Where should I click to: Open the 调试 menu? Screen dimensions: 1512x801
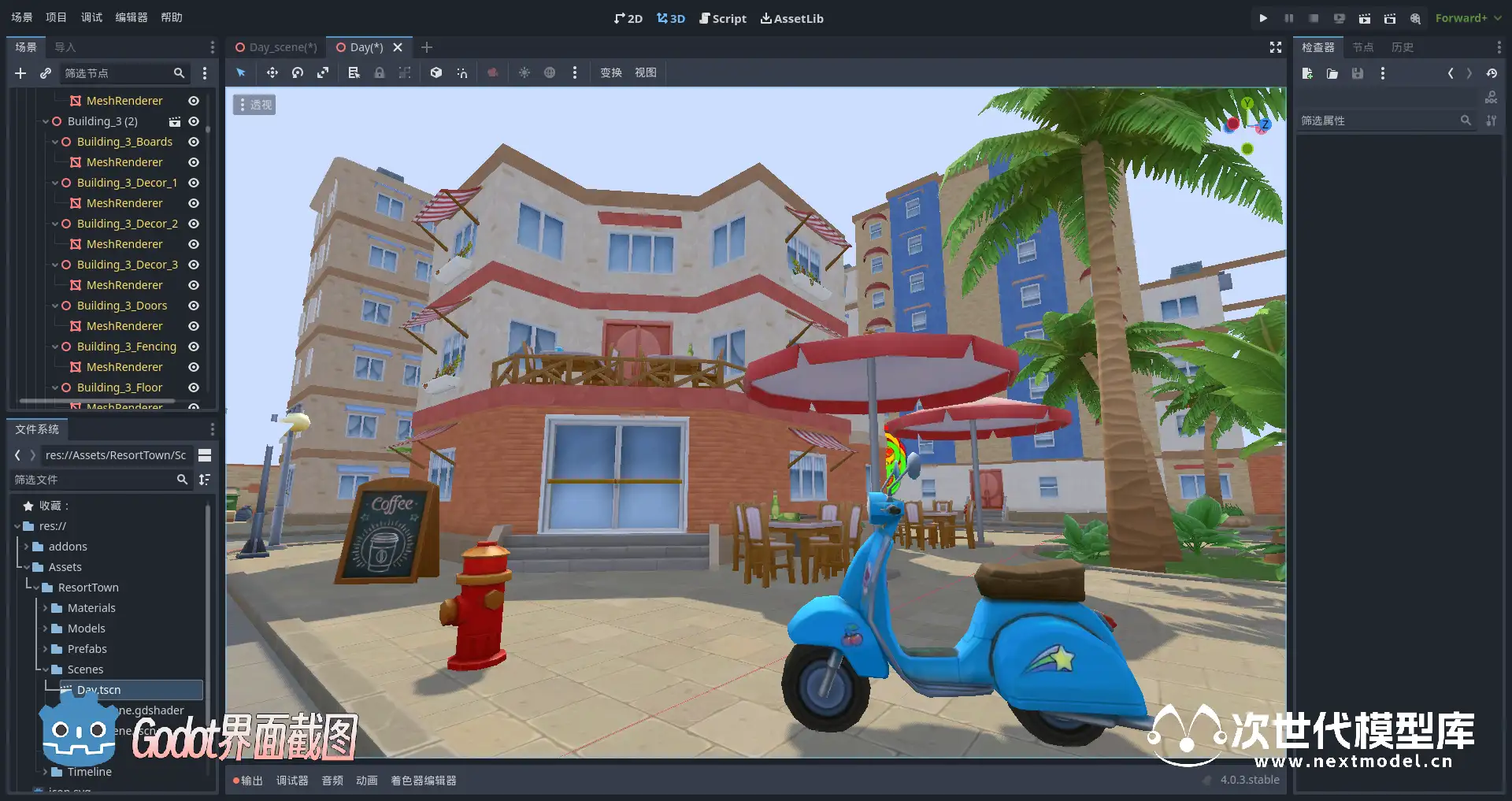pyautogui.click(x=91, y=17)
